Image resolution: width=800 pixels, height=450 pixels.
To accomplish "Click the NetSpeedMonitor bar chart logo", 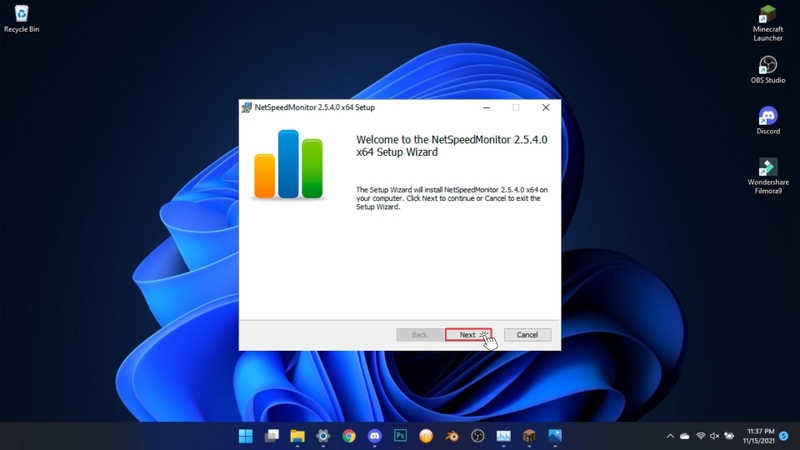I will click(288, 164).
